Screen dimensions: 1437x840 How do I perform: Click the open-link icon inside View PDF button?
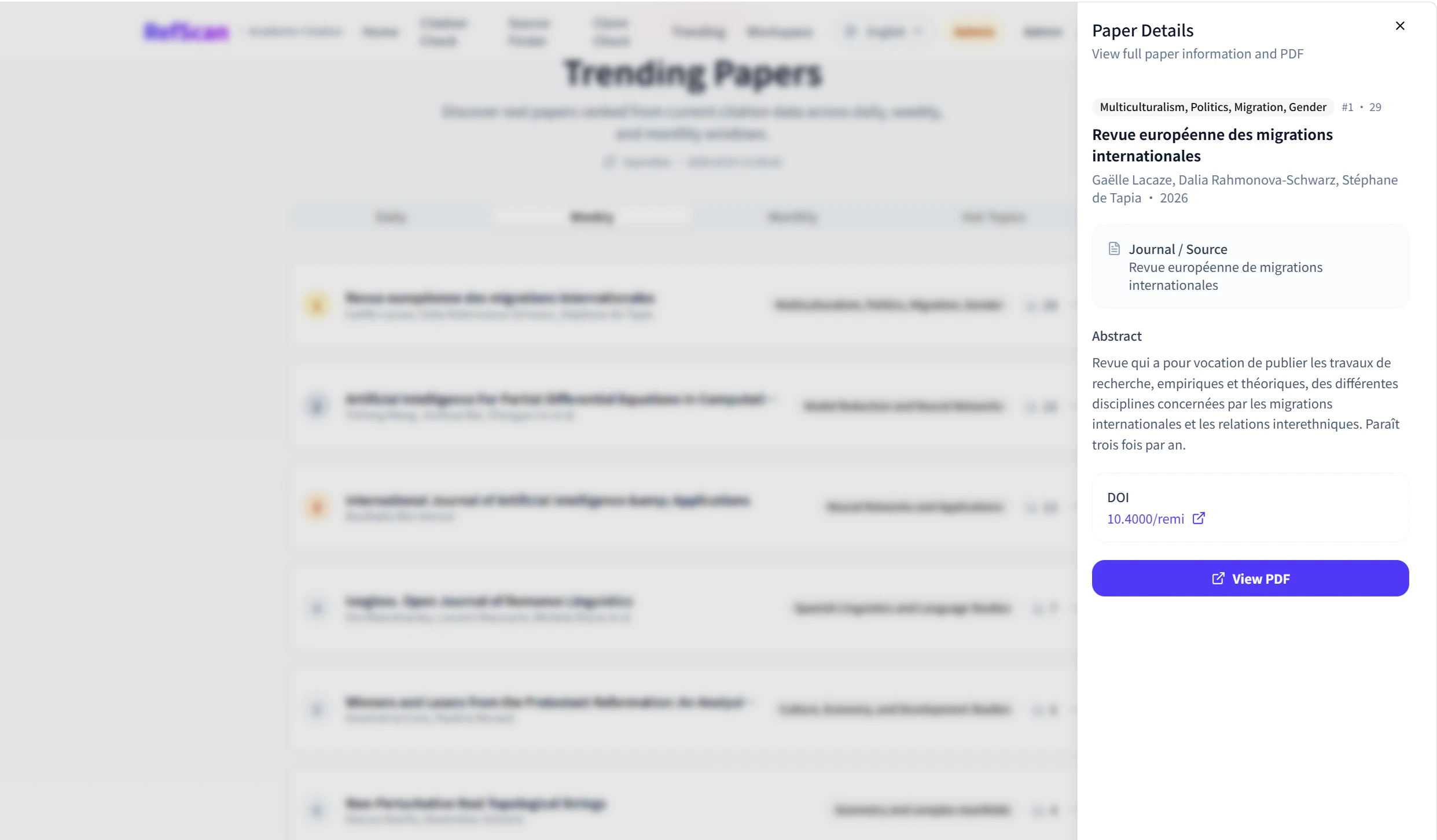[x=1218, y=579]
